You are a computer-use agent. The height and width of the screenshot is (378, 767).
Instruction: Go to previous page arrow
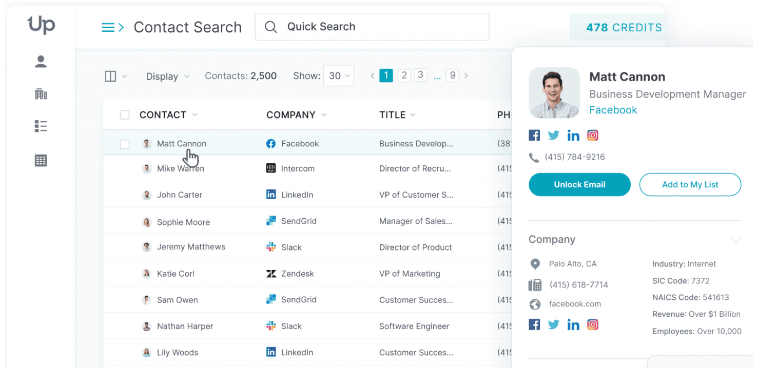pos(373,76)
